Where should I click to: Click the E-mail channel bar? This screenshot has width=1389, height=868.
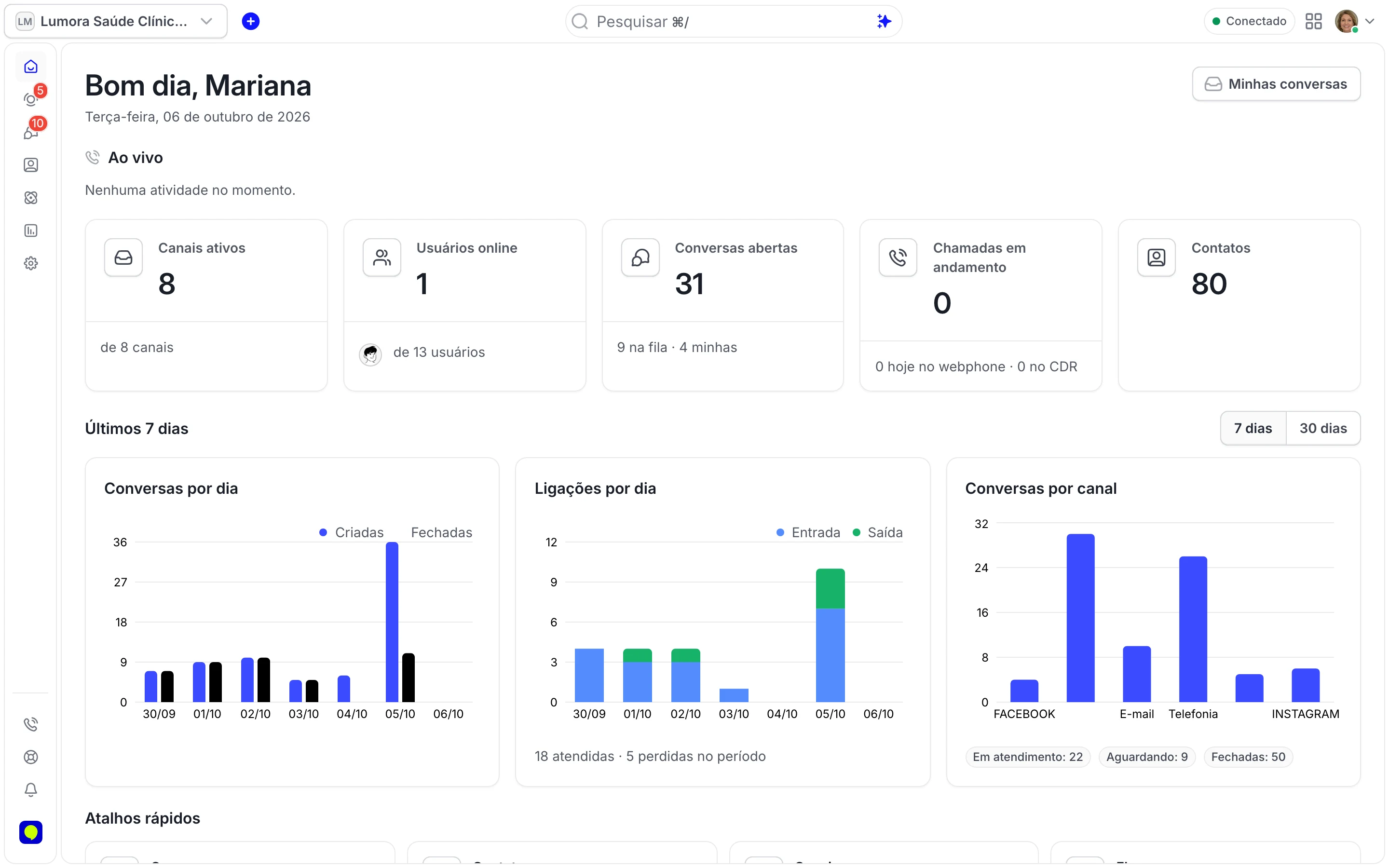(1136, 674)
